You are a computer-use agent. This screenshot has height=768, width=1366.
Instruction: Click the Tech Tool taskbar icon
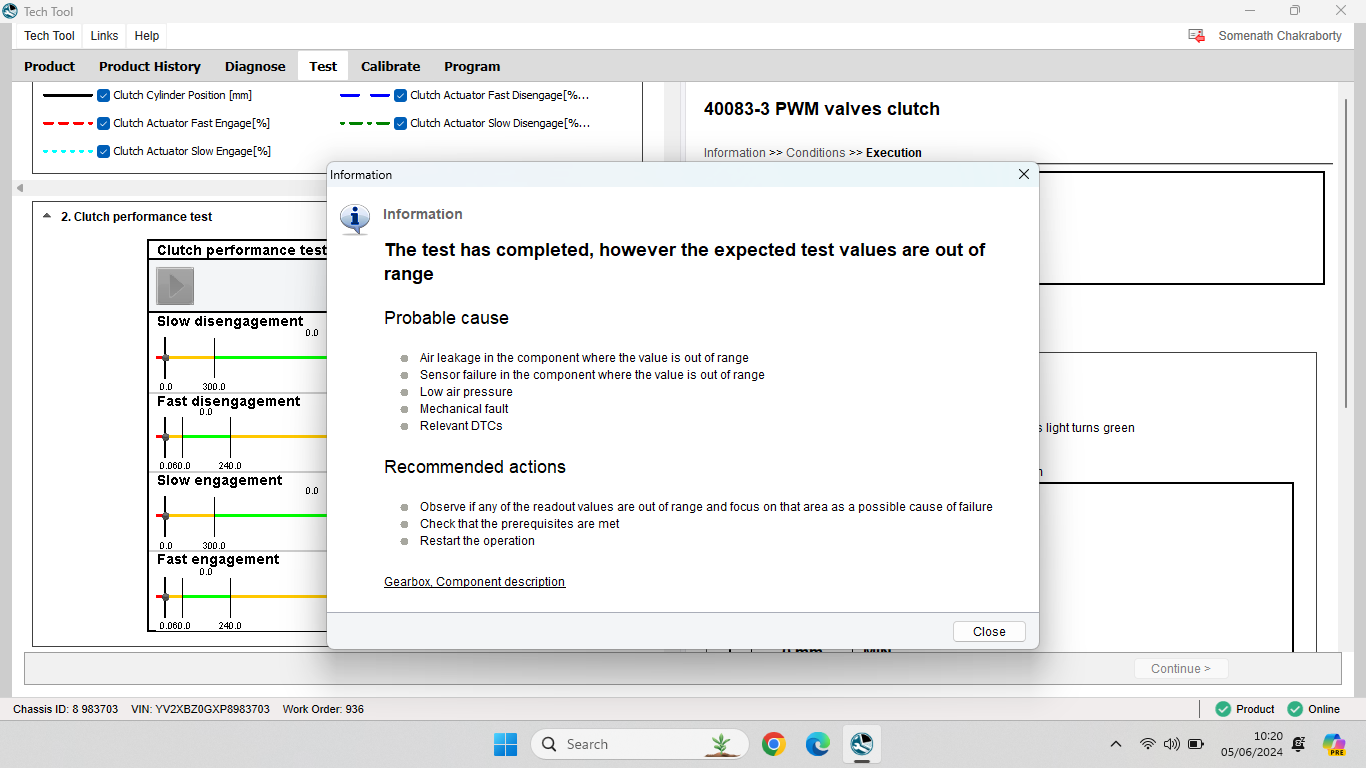(862, 744)
